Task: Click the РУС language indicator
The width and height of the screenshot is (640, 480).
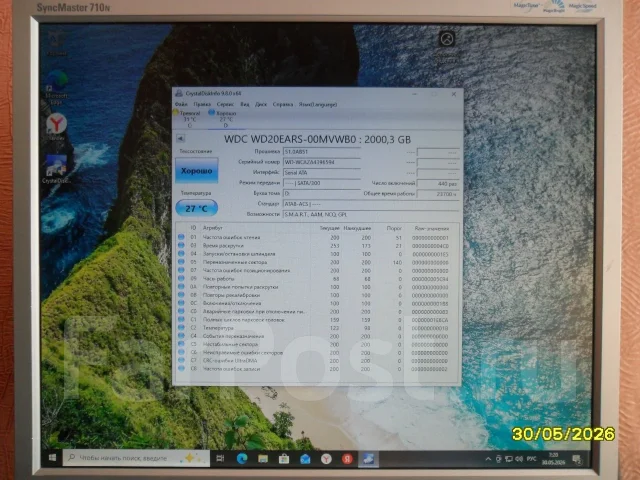Action: click(x=531, y=459)
